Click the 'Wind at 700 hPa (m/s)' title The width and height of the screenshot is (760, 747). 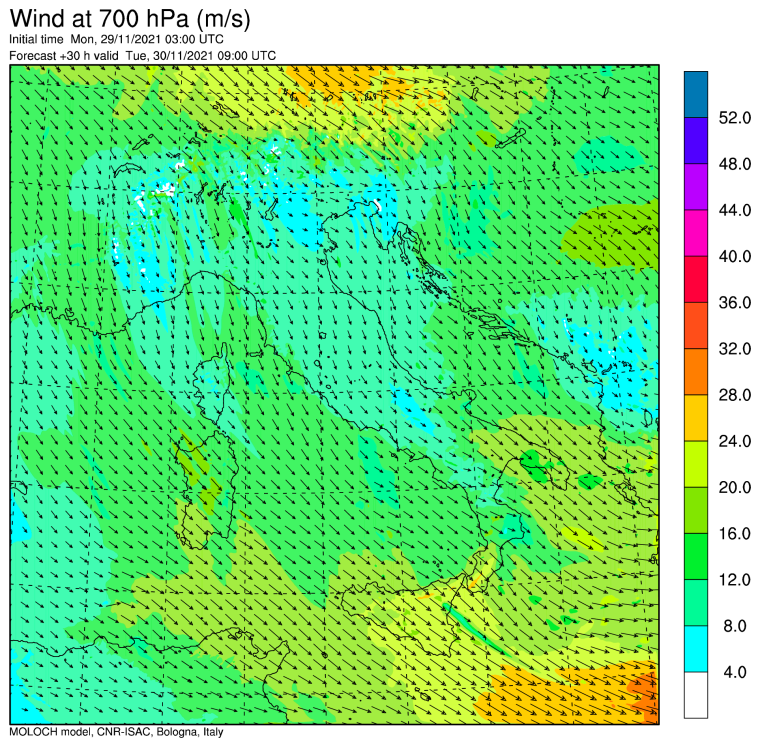click(130, 19)
